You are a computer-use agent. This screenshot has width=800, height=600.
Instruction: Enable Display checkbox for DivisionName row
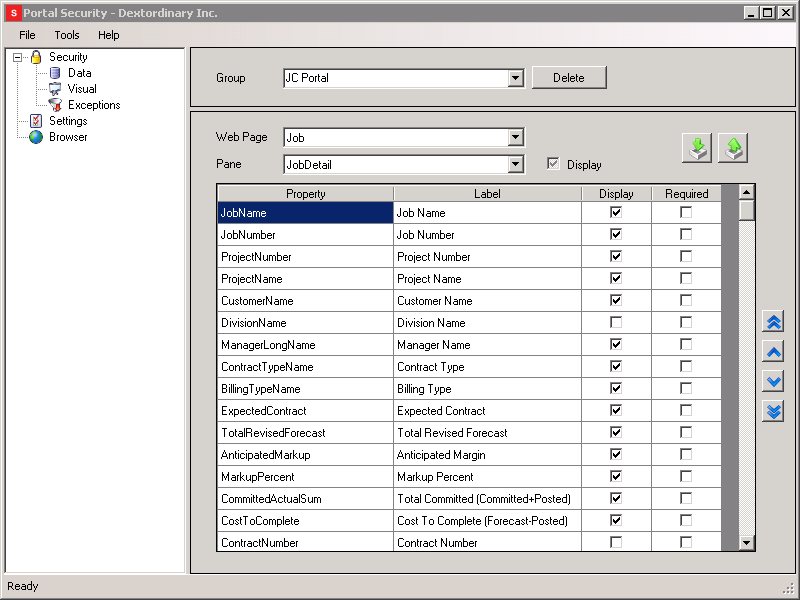[x=616, y=323]
